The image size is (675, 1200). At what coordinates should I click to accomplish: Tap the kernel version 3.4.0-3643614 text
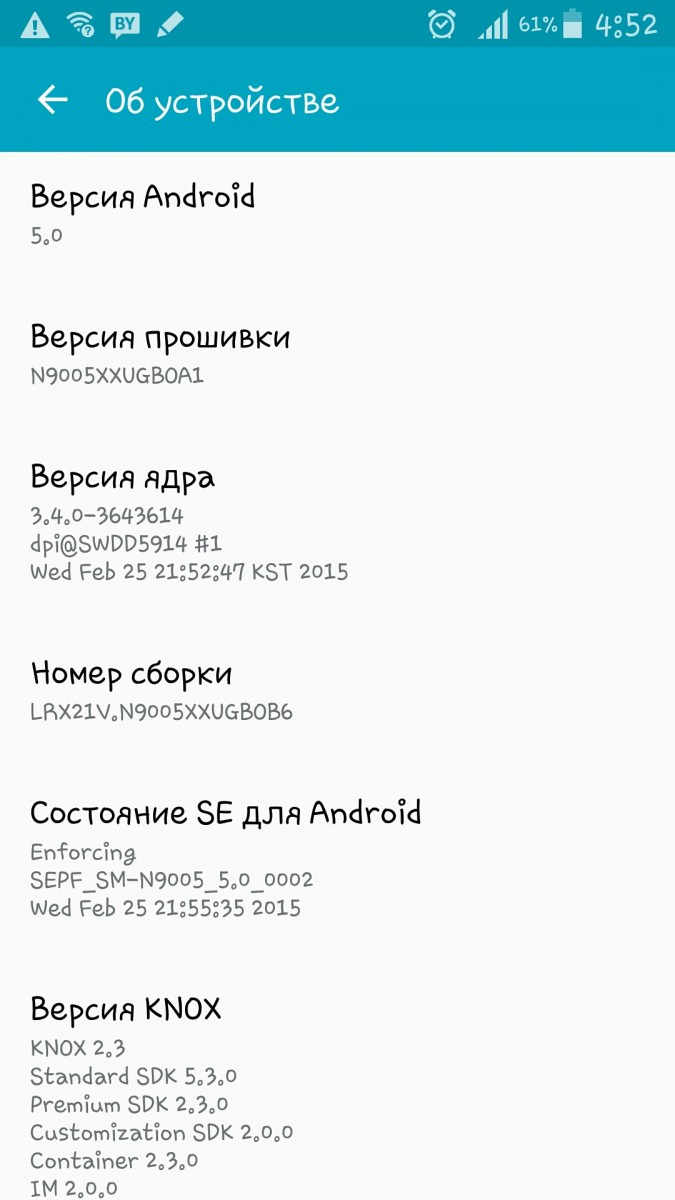[107, 516]
